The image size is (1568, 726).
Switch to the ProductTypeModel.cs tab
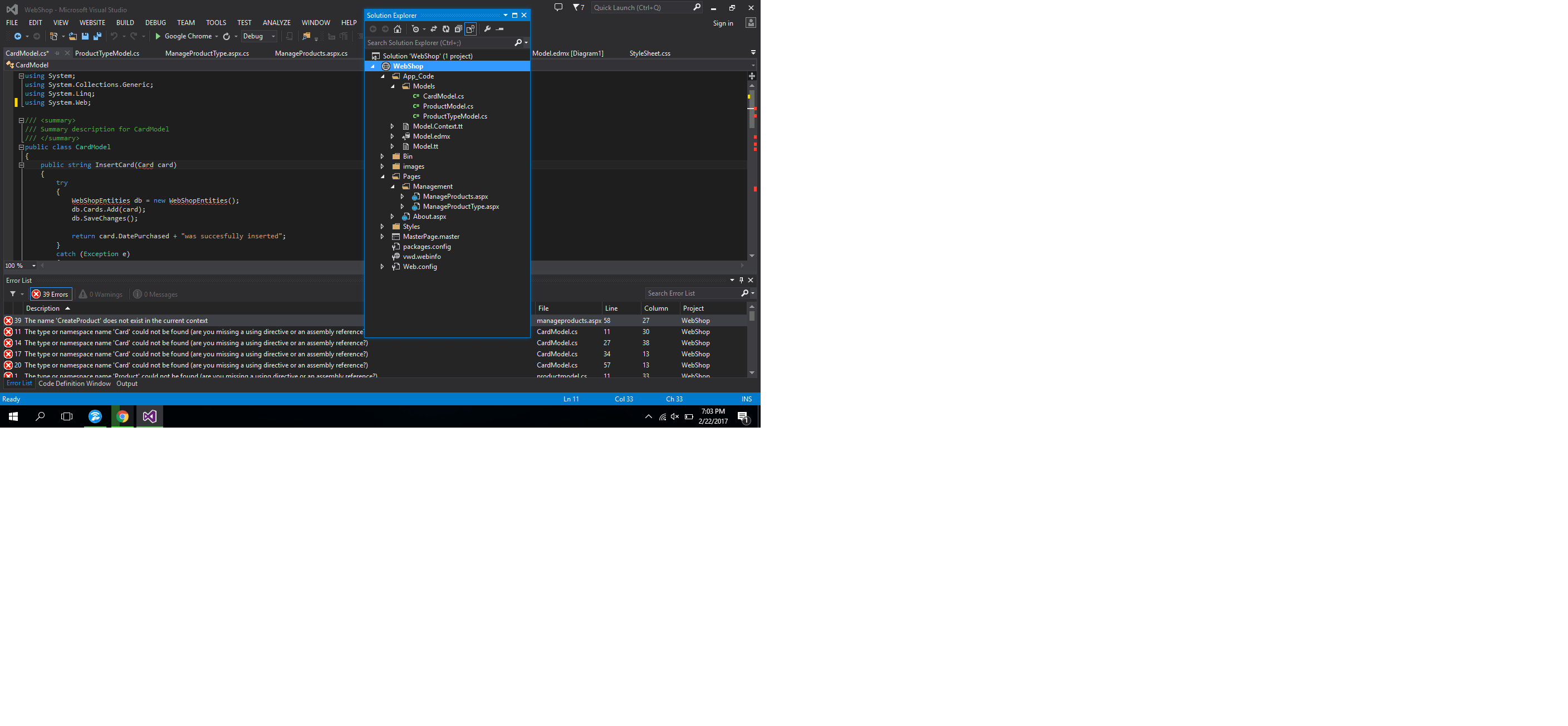coord(107,53)
